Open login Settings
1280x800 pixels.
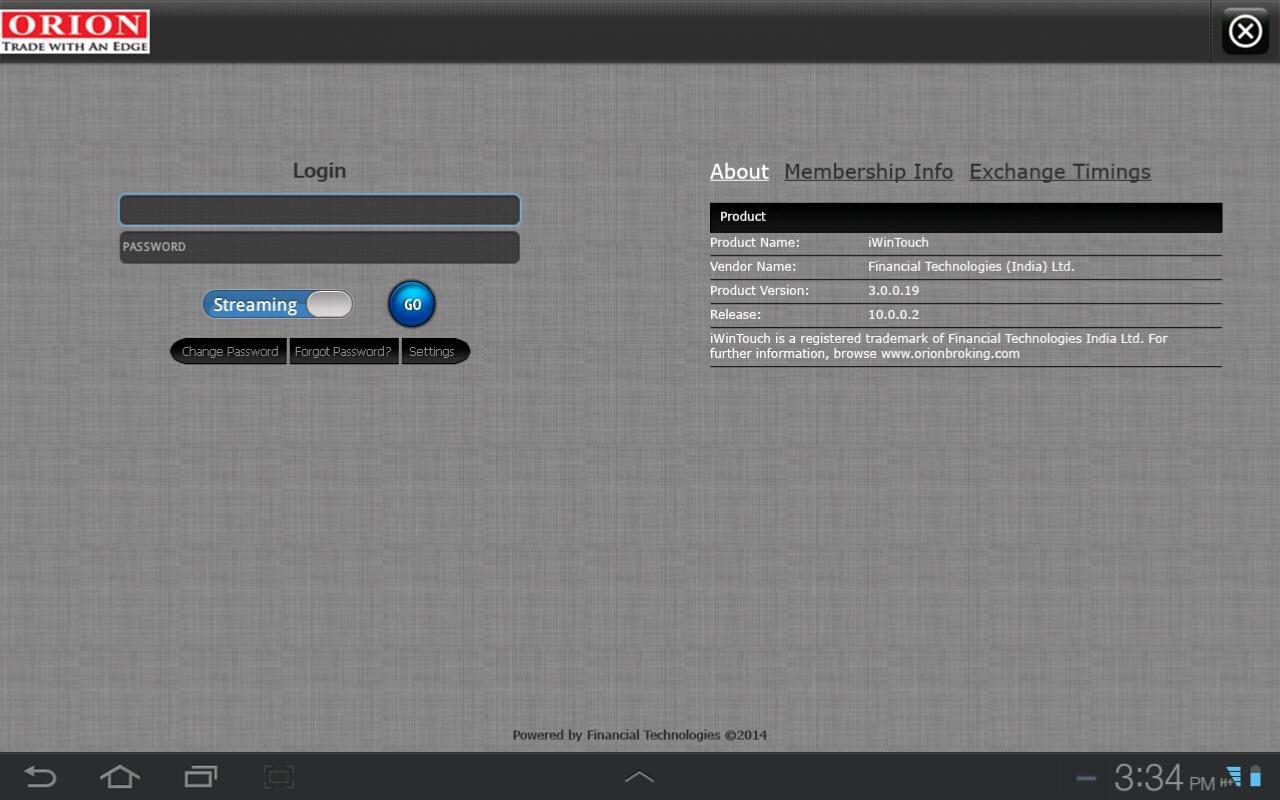coord(432,352)
